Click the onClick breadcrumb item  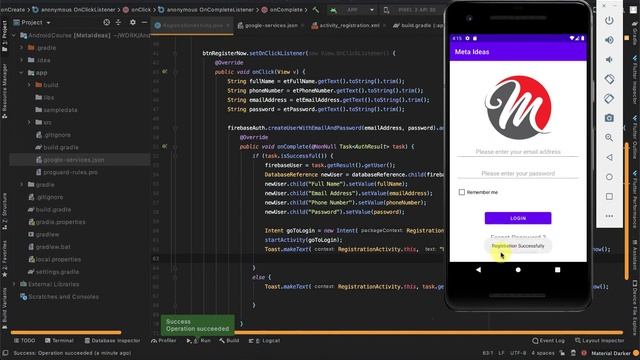(137, 9)
